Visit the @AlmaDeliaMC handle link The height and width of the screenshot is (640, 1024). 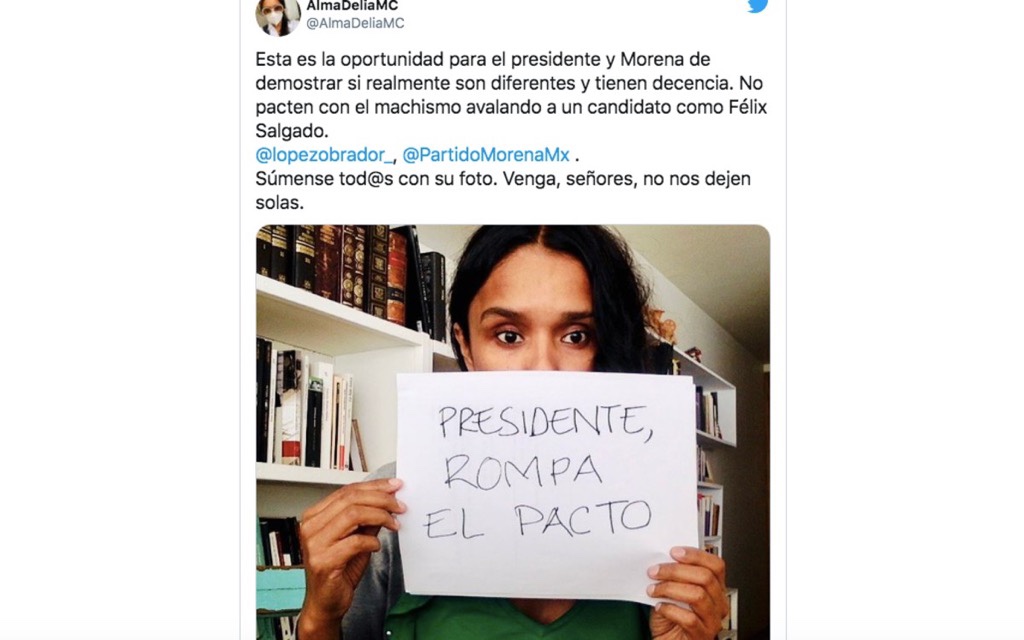[x=355, y=24]
